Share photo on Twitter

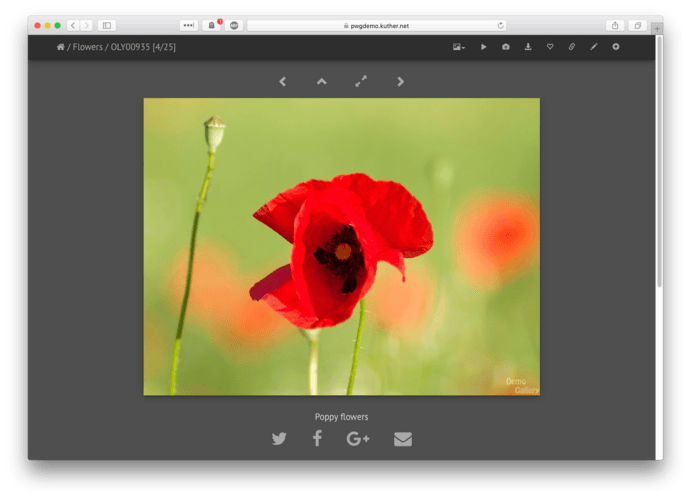pos(279,438)
